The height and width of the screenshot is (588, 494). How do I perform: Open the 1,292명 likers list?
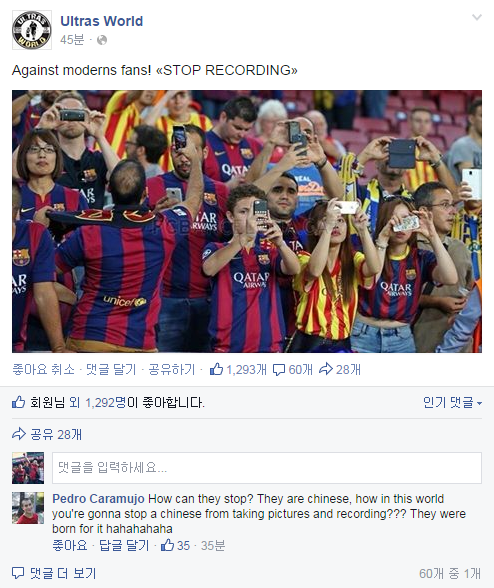pyautogui.click(x=106, y=402)
